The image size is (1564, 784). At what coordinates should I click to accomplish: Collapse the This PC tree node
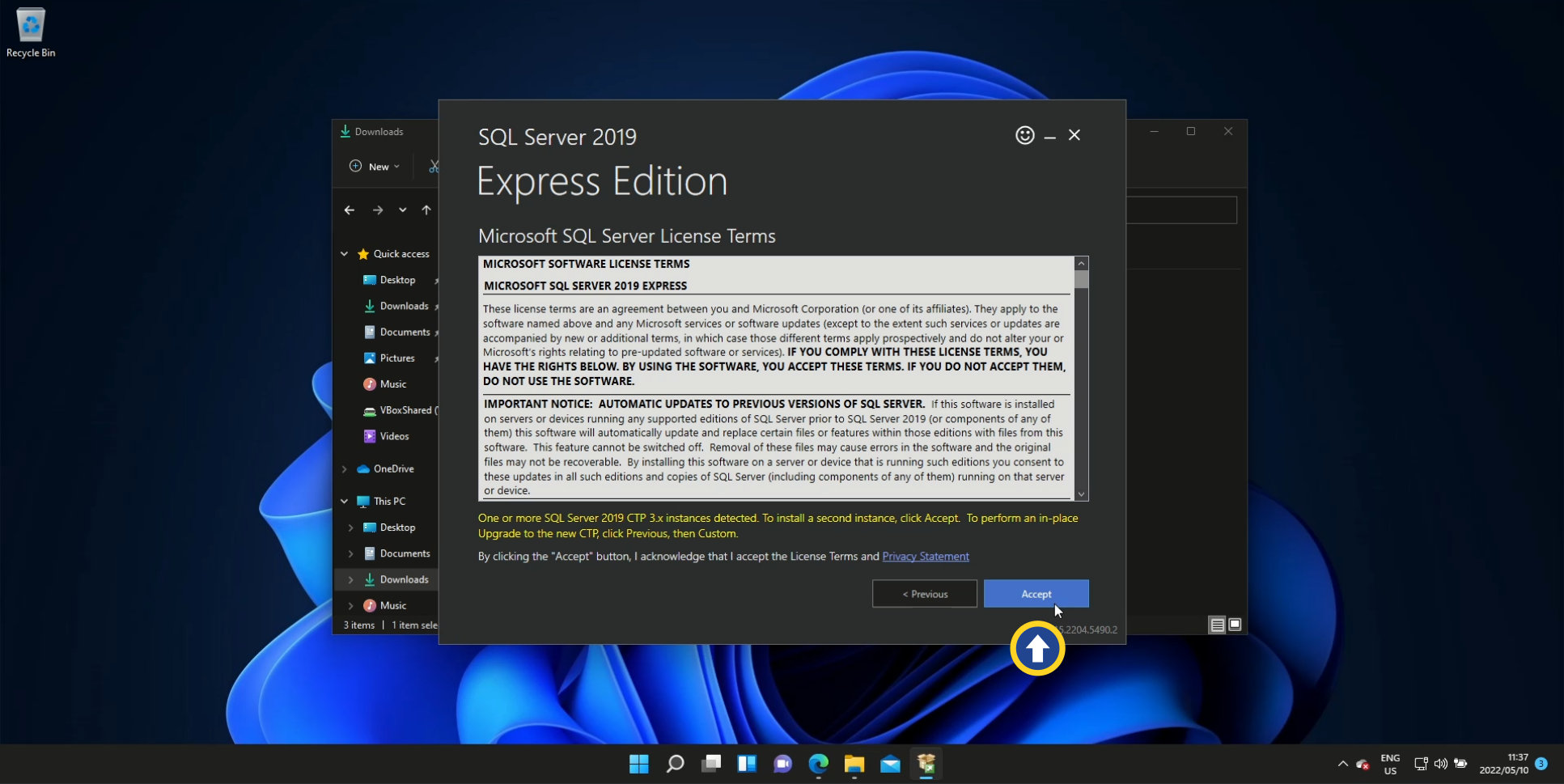(344, 501)
